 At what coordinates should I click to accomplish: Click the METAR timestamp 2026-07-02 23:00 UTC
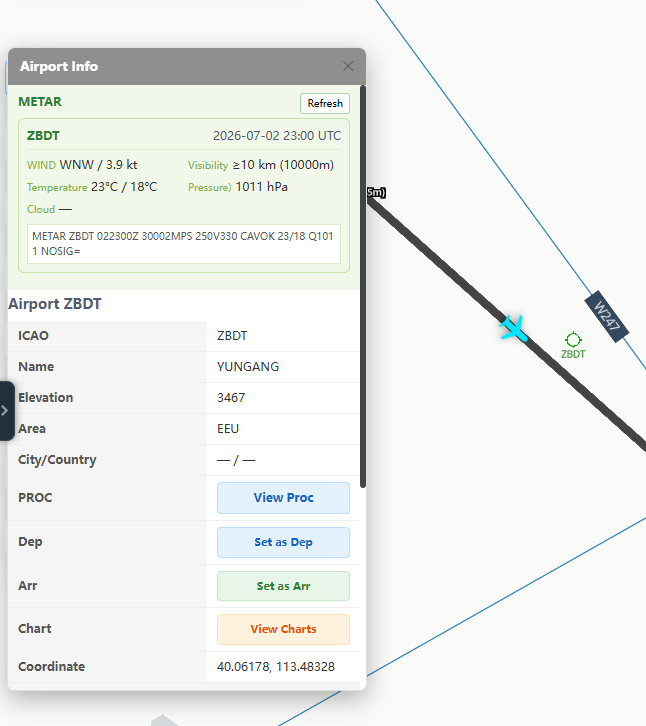click(277, 136)
